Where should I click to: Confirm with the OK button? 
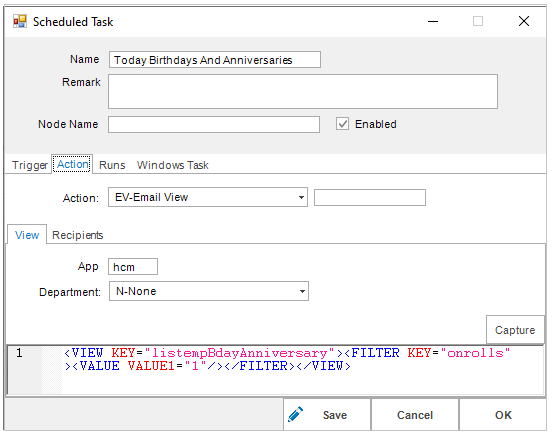pyautogui.click(x=503, y=415)
